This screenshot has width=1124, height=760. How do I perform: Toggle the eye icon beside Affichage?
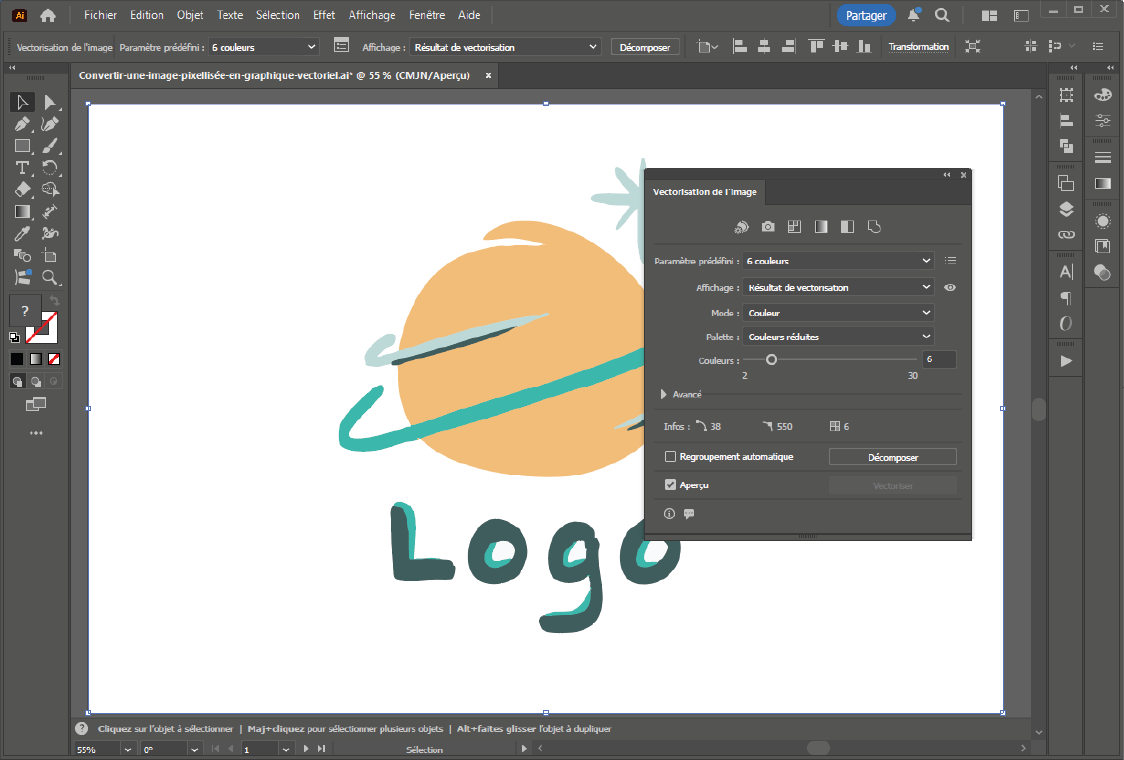950,288
